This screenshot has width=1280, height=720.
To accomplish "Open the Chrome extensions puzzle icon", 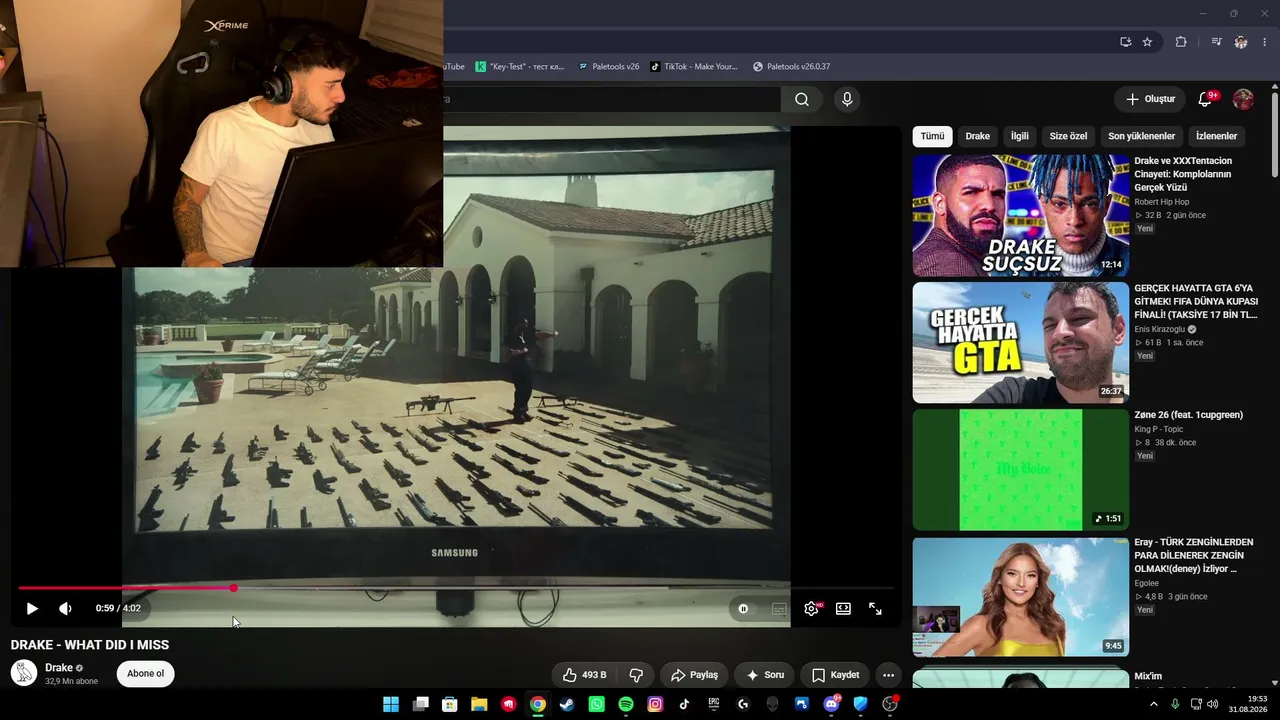I will click(1181, 42).
